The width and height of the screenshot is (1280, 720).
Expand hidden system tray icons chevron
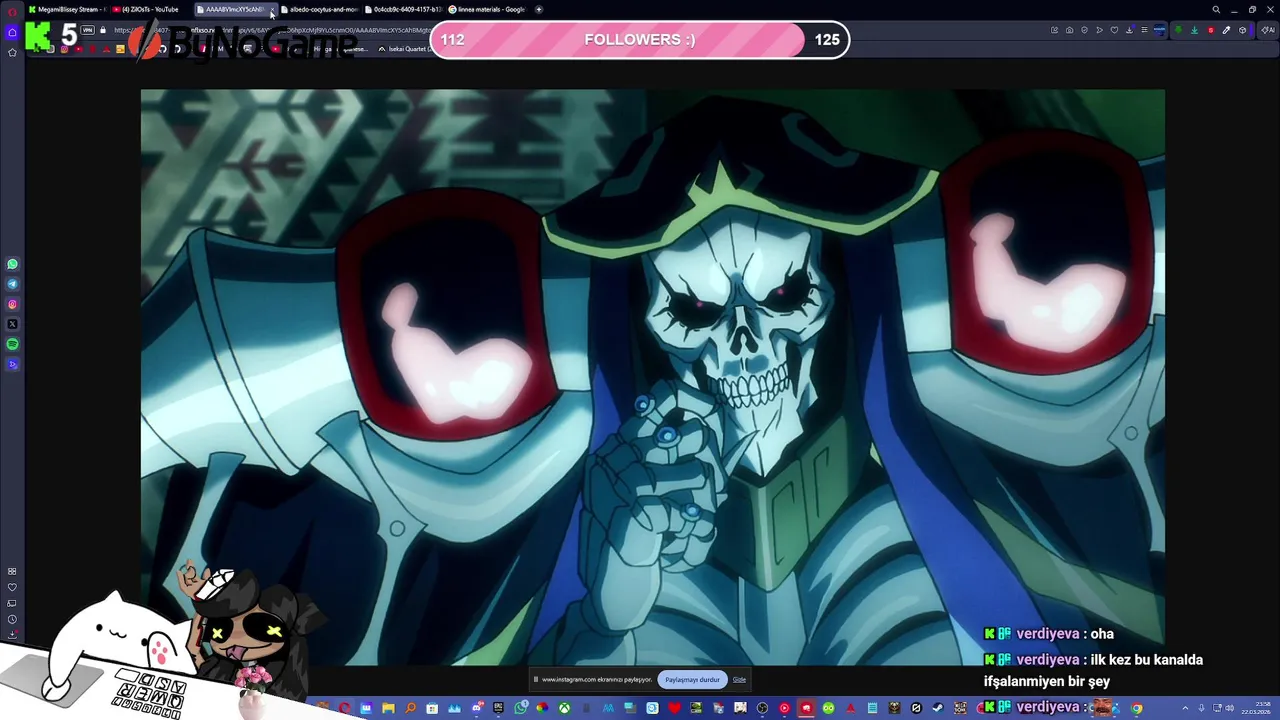(x=1185, y=708)
